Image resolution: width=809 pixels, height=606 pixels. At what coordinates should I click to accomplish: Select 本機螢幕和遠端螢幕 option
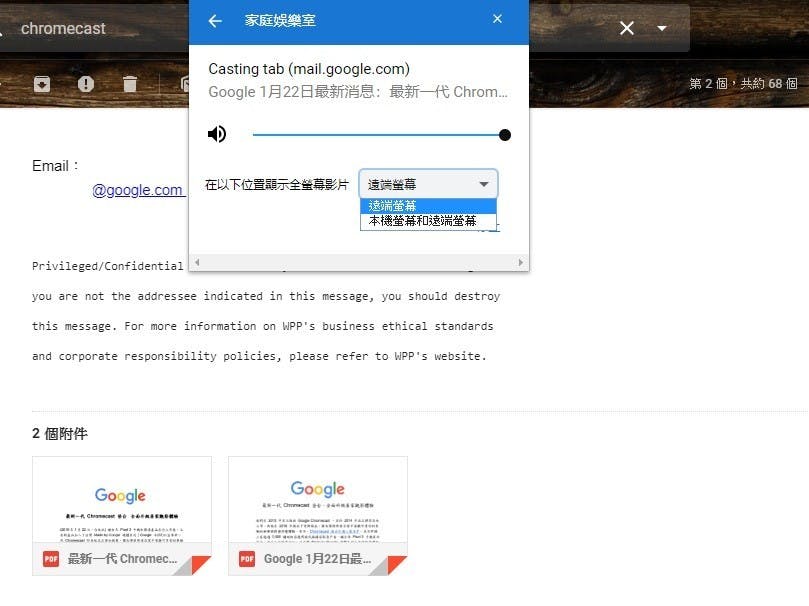pos(428,221)
